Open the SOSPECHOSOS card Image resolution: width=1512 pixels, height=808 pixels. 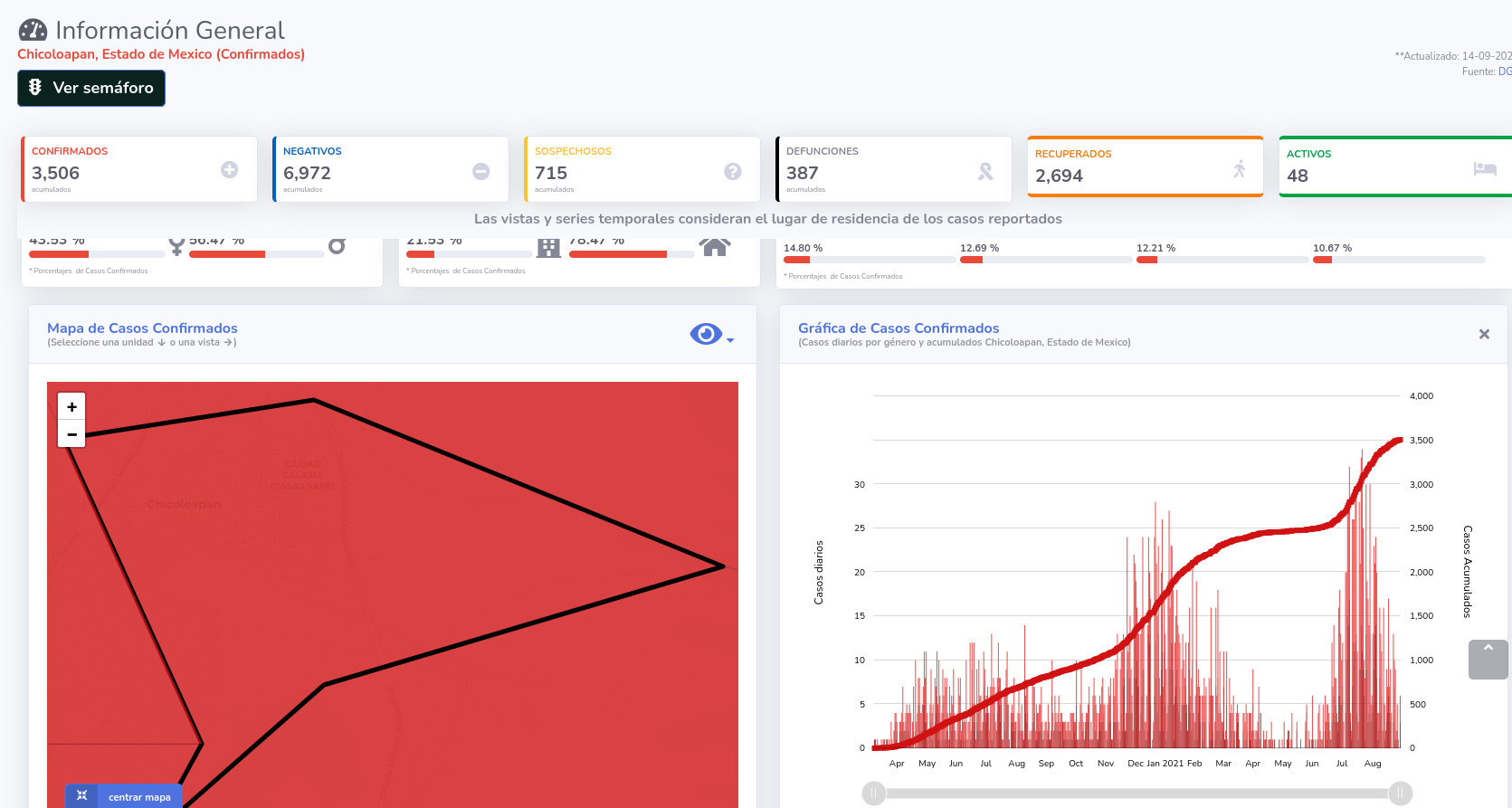coord(642,169)
